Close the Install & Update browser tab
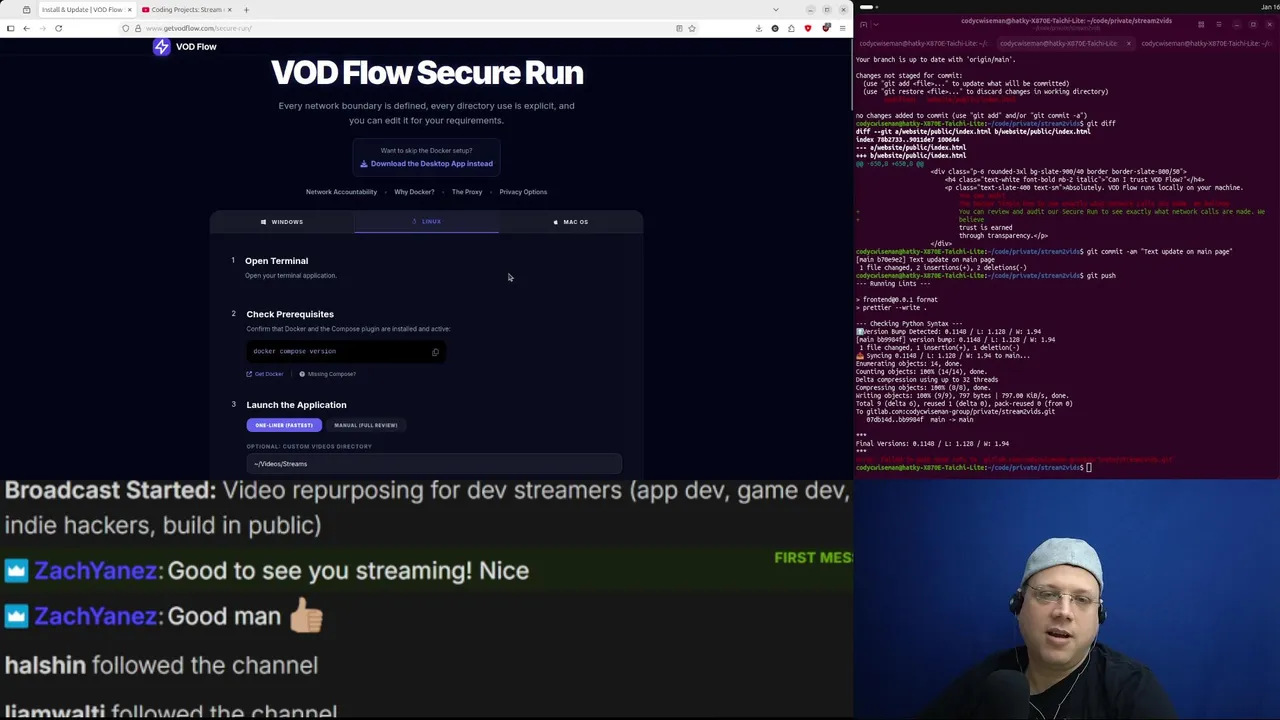 click(x=129, y=10)
